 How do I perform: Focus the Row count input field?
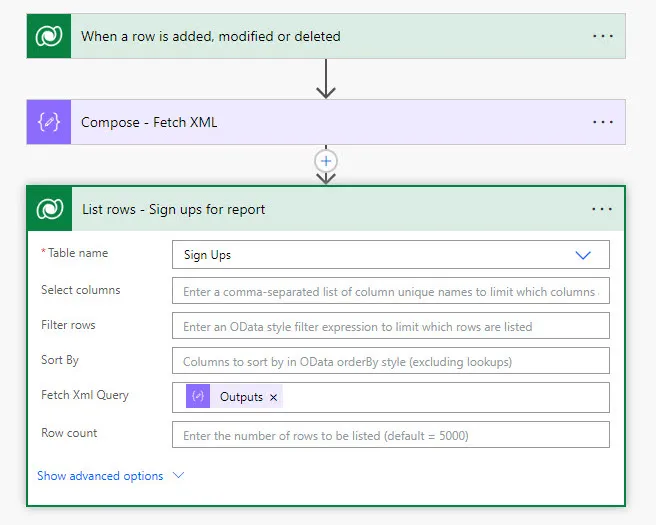pyautogui.click(x=391, y=435)
